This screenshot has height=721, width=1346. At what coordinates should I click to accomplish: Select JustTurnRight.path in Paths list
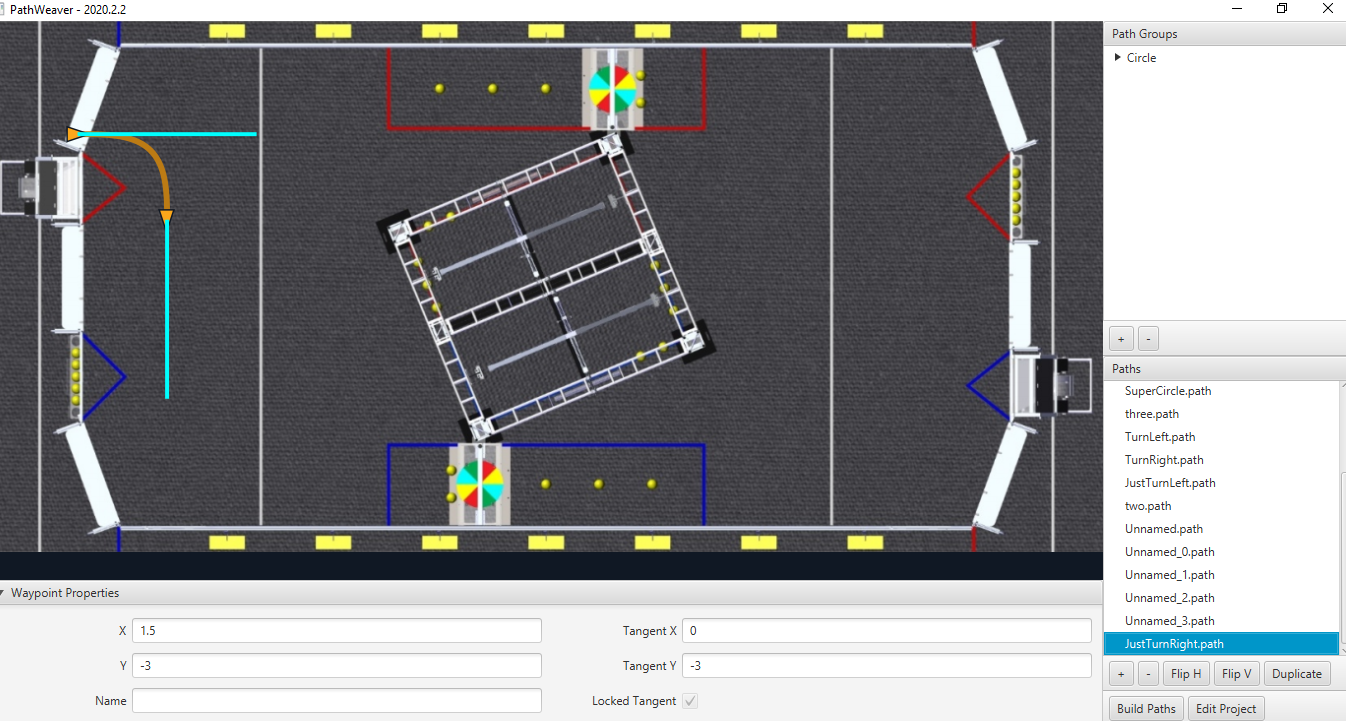[x=1221, y=644]
